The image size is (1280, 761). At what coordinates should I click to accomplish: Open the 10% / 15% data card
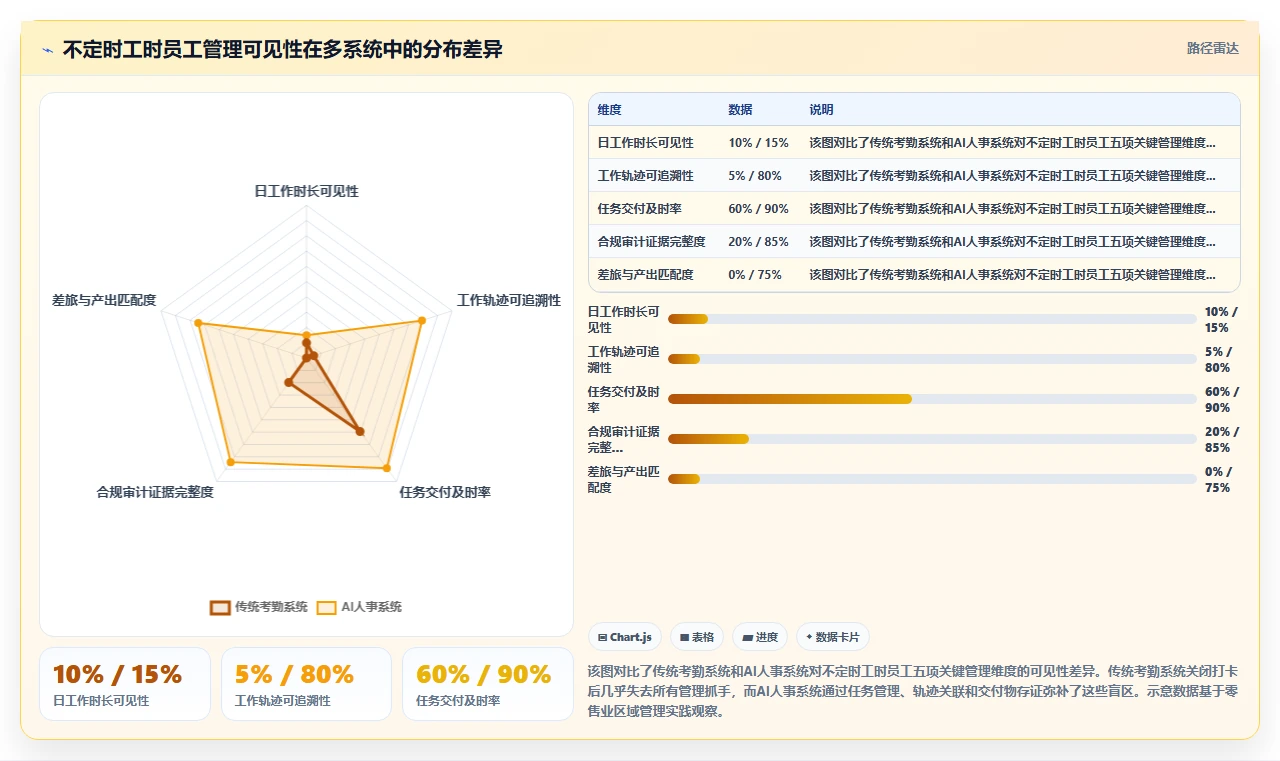(125, 684)
